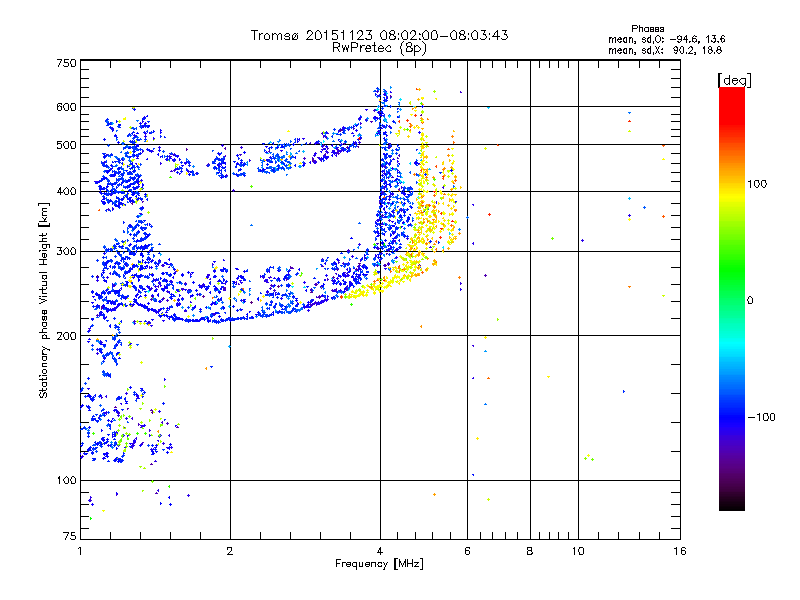This screenshot has width=800, height=600.
Task: Click the 'Frequency [MHz]' axis label
Action: 379,564
